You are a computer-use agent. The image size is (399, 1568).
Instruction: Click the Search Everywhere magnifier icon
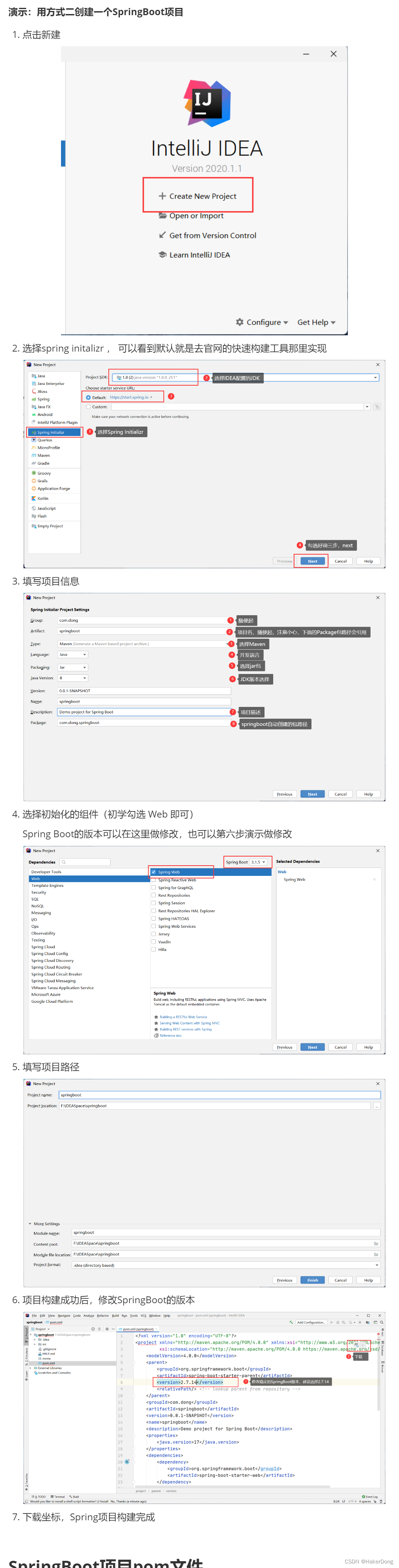pyautogui.click(x=381, y=1323)
